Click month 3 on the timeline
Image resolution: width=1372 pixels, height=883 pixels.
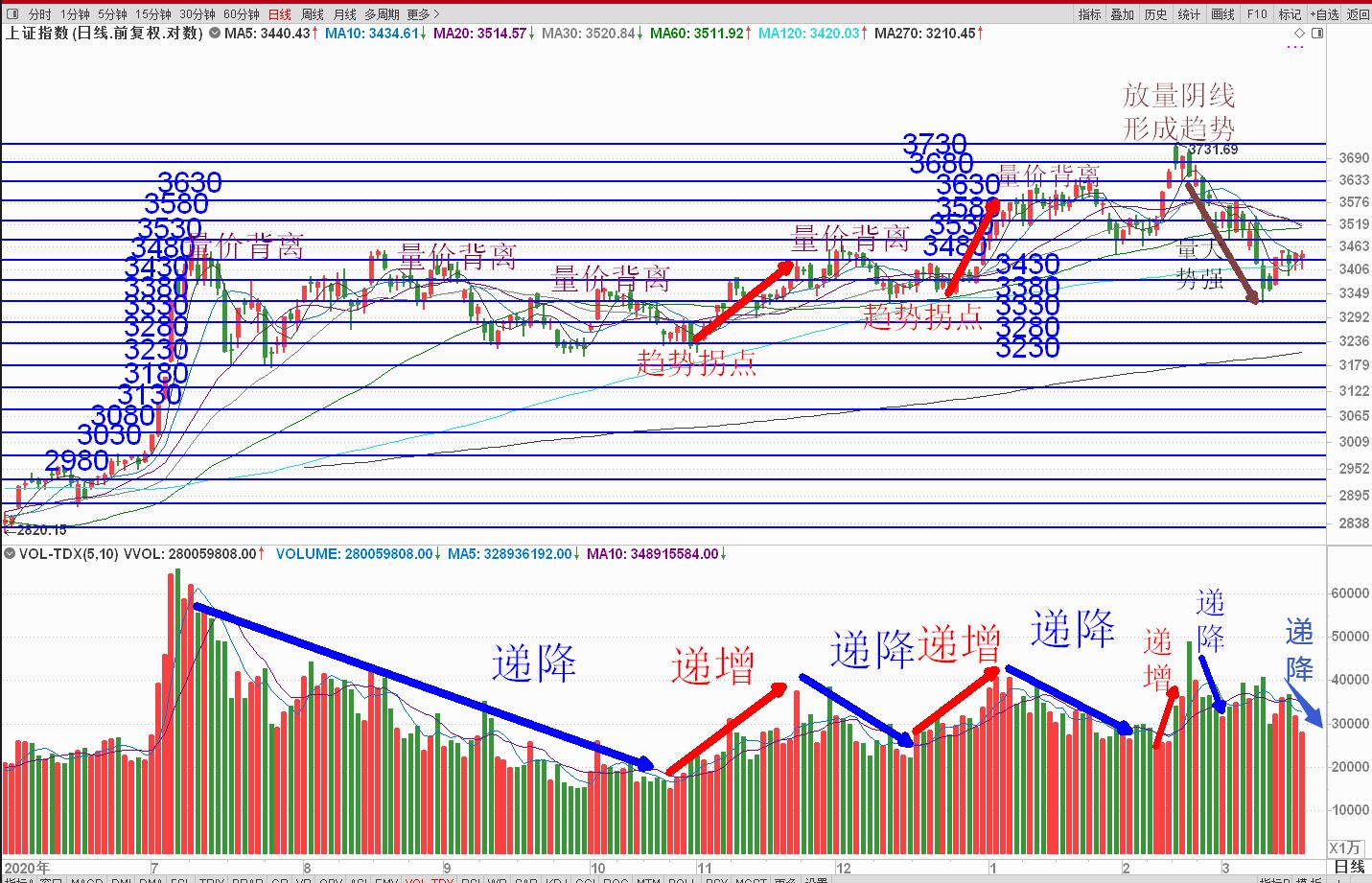point(1225,868)
